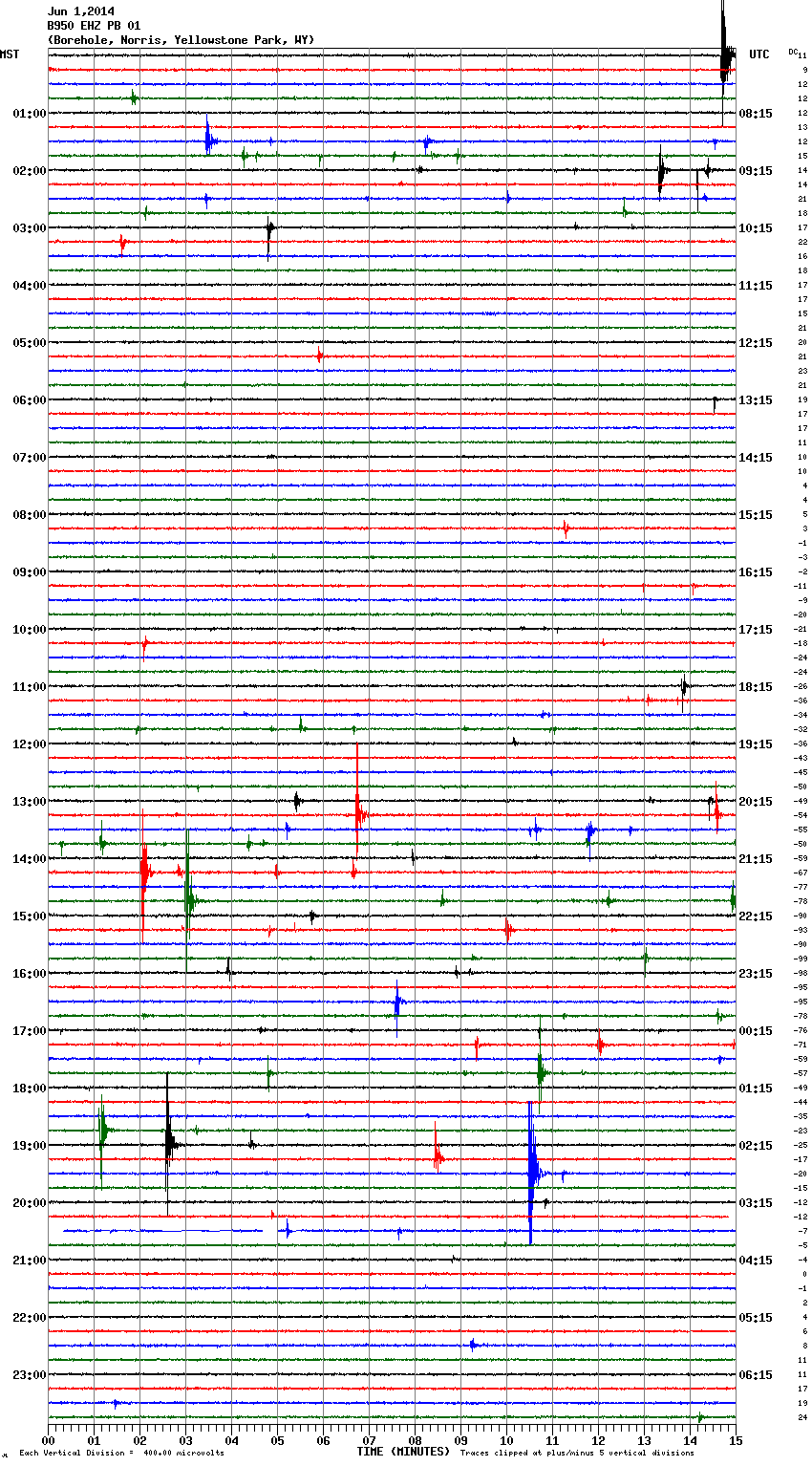Select the MST time label '19:00'
The height and width of the screenshot is (1466, 812).
coord(30,1146)
